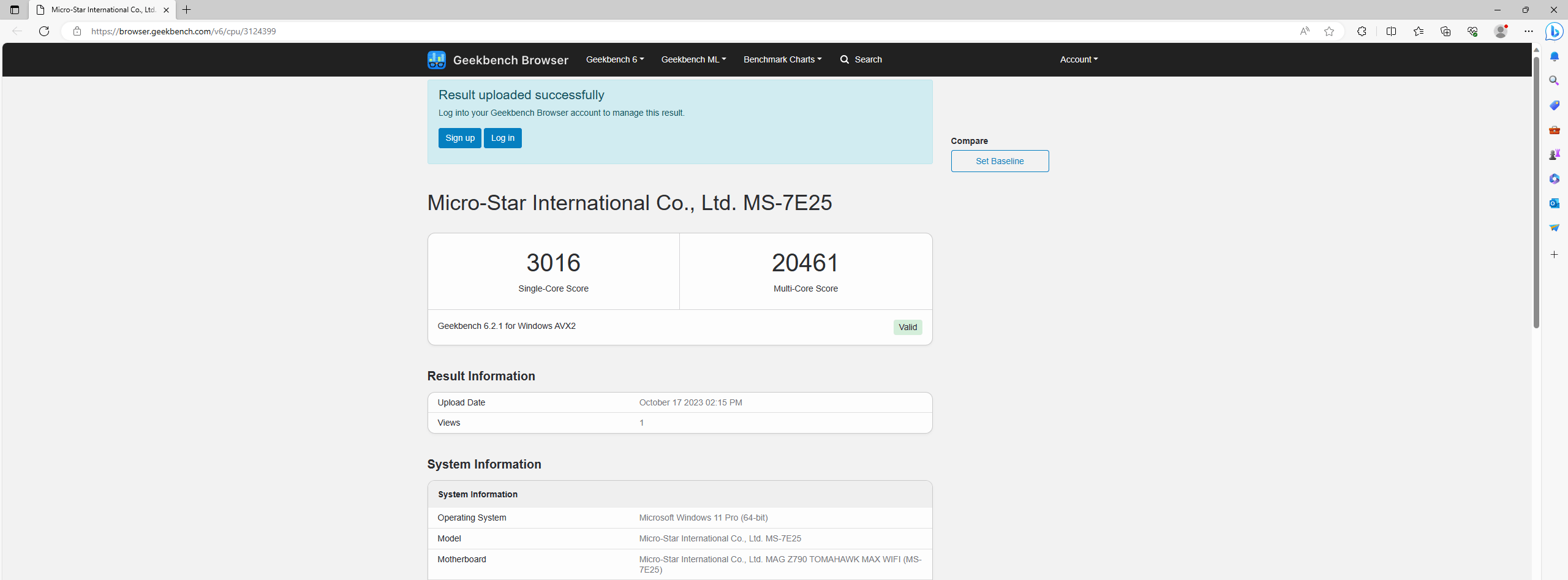Click the sidebar add plus icon
Viewport: 1568px width, 580px height.
pos(1555,254)
